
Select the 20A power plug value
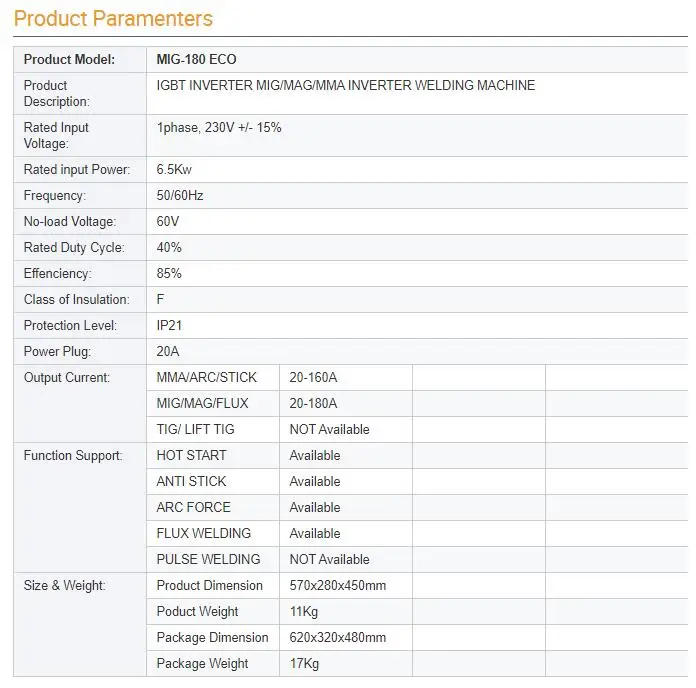(x=168, y=352)
